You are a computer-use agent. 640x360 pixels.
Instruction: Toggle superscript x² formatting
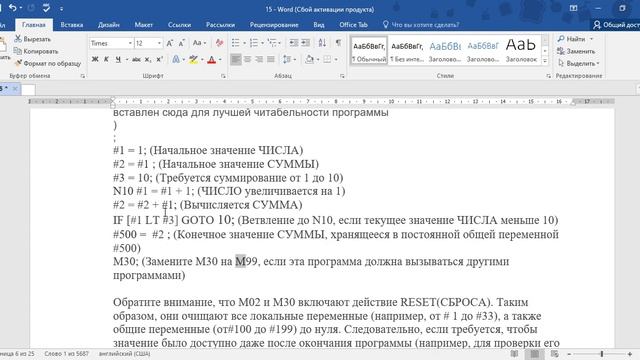[160, 60]
